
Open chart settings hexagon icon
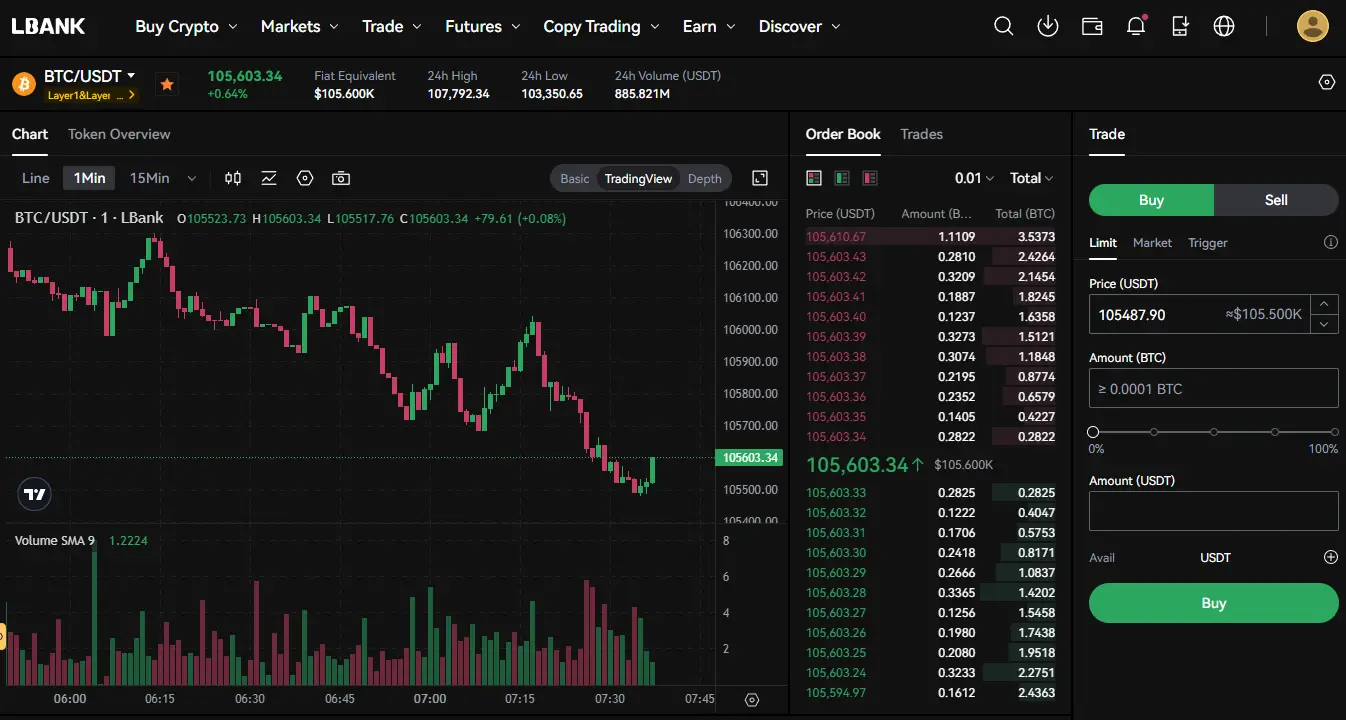305,178
